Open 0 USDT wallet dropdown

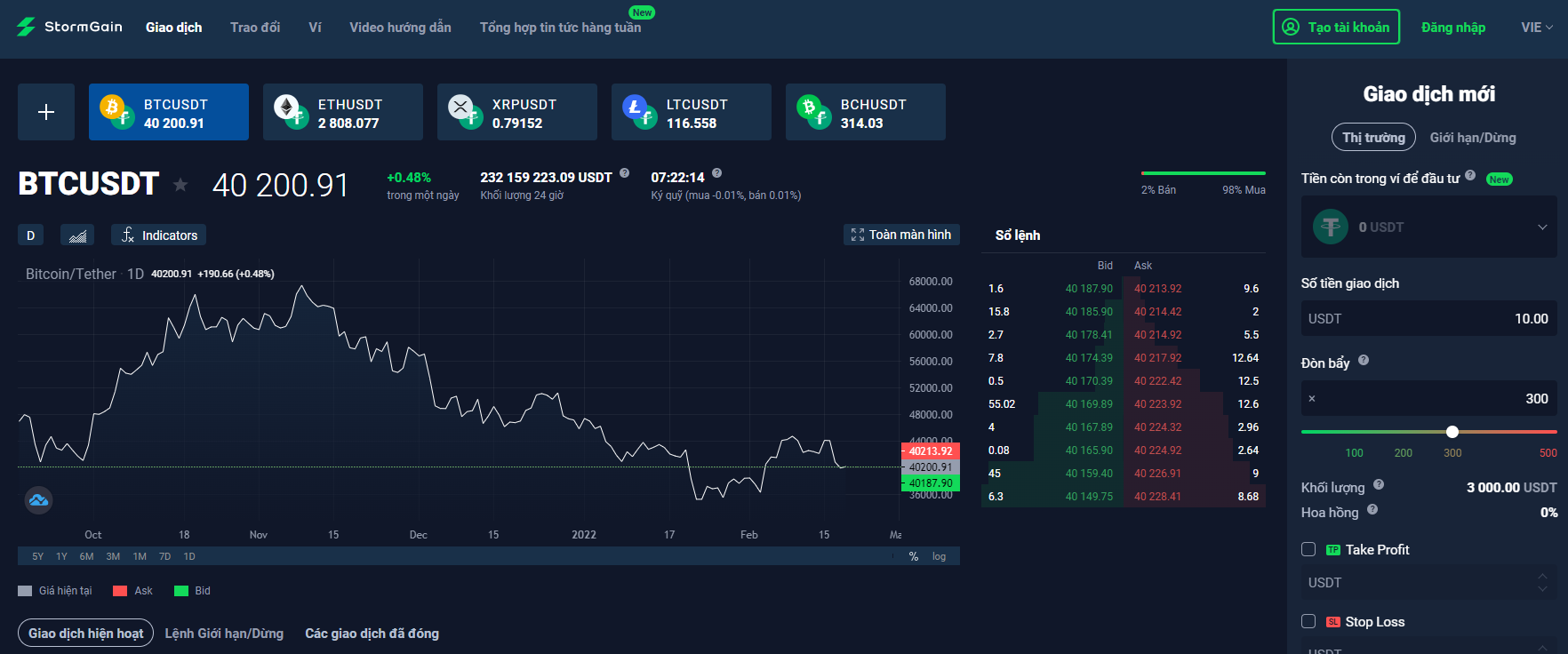pos(1429,227)
